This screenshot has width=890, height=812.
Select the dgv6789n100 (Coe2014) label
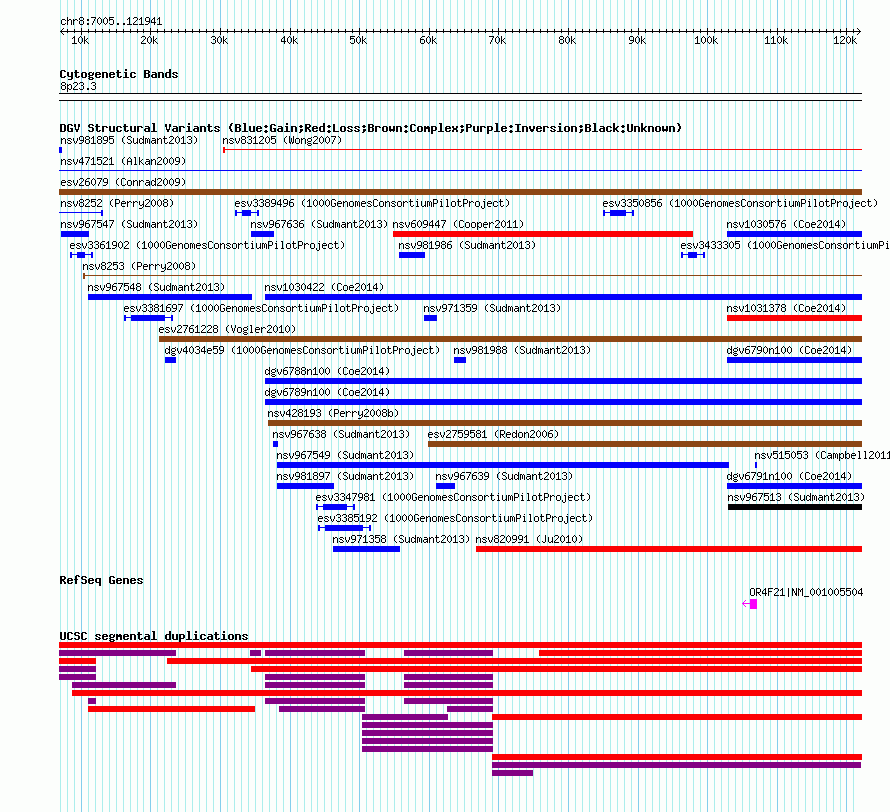pyautogui.click(x=327, y=392)
